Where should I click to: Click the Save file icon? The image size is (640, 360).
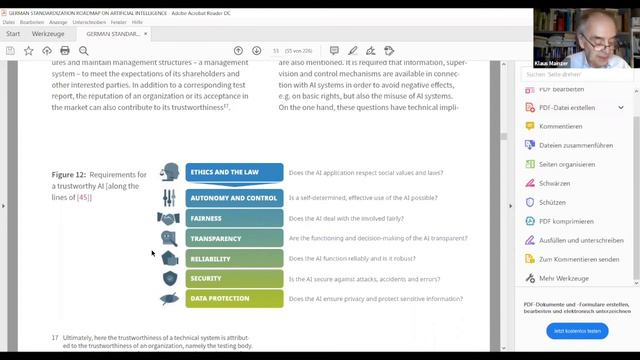pyautogui.click(x=10, y=51)
